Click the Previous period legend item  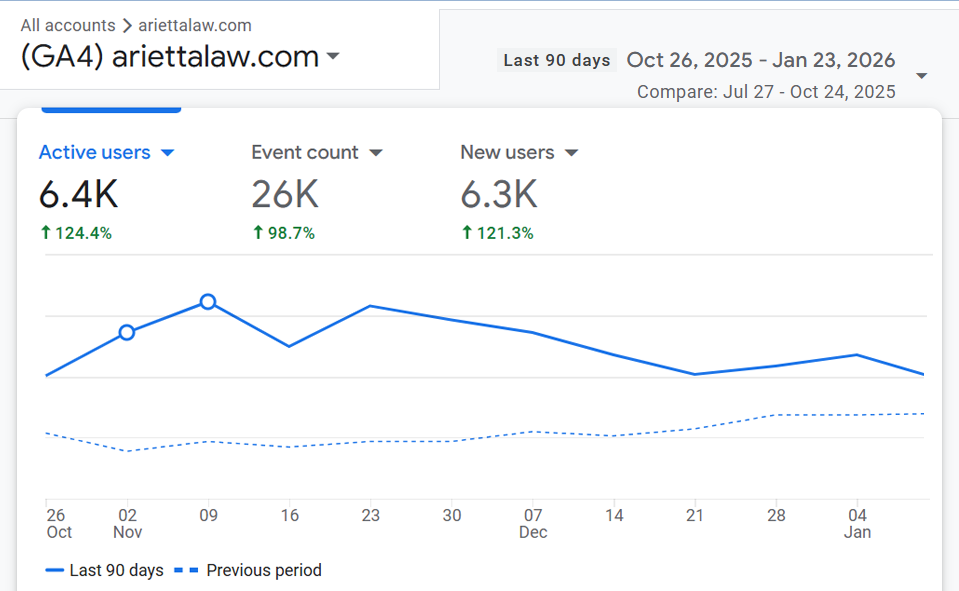pos(249,570)
